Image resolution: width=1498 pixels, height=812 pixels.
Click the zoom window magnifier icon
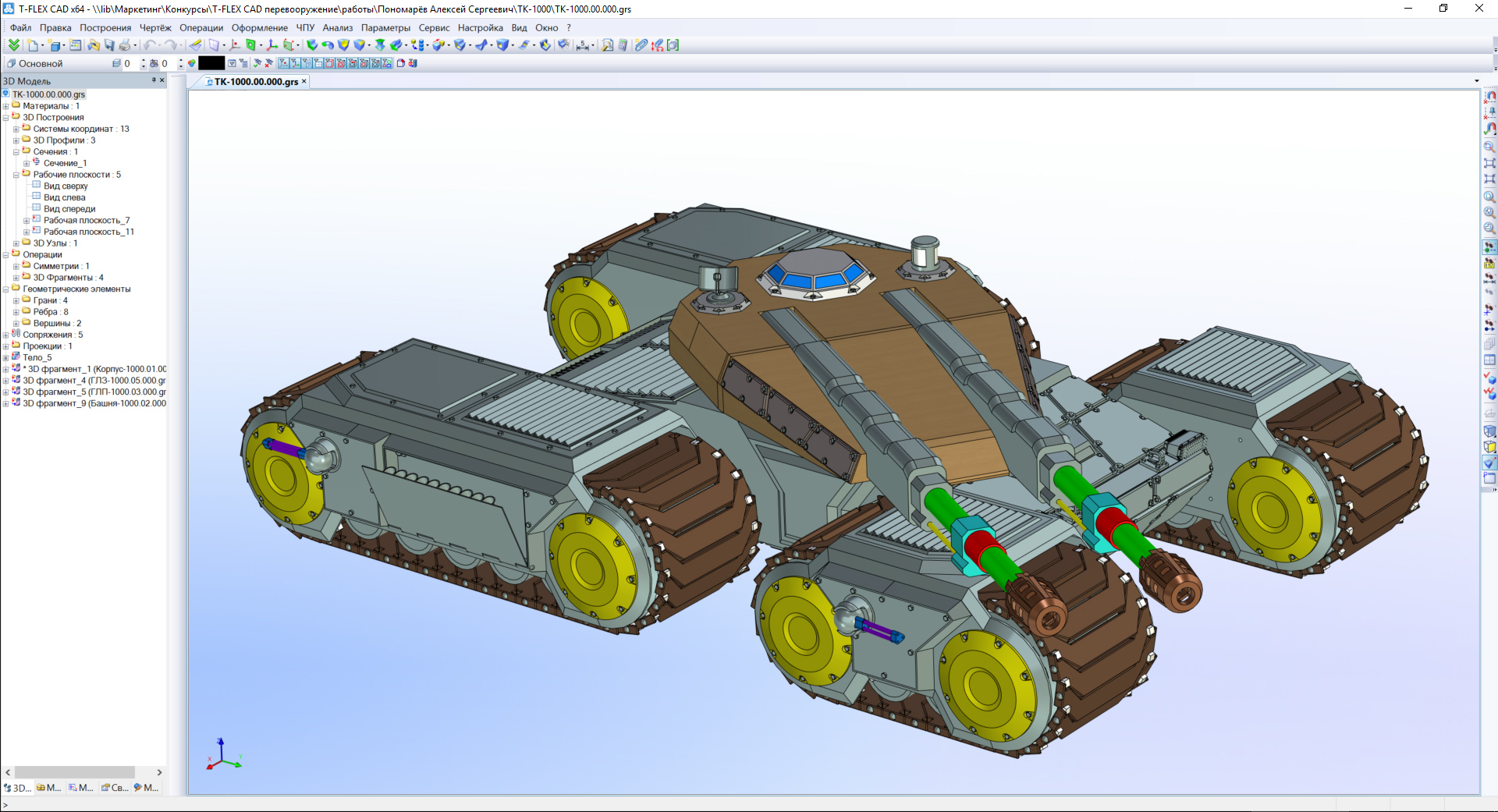1489,147
